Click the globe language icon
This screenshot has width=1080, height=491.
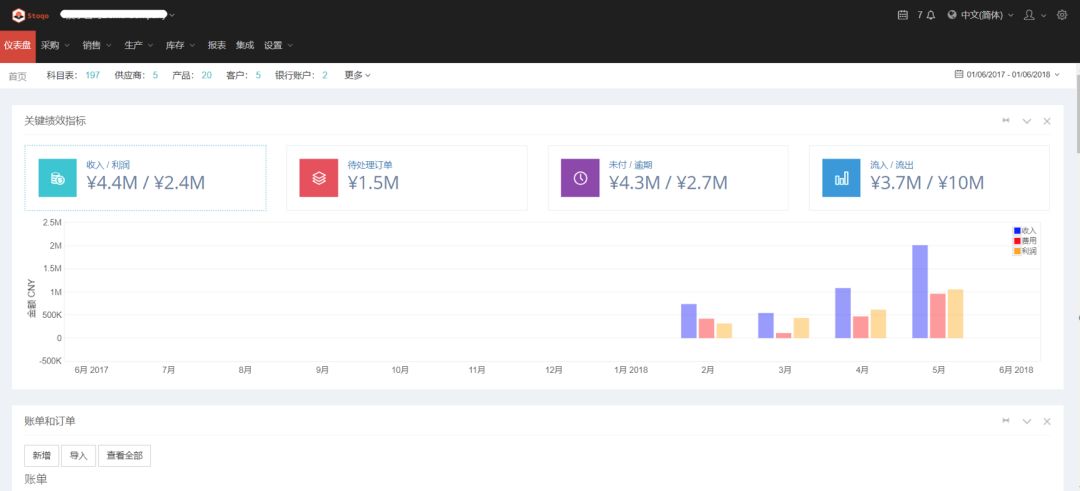(952, 15)
